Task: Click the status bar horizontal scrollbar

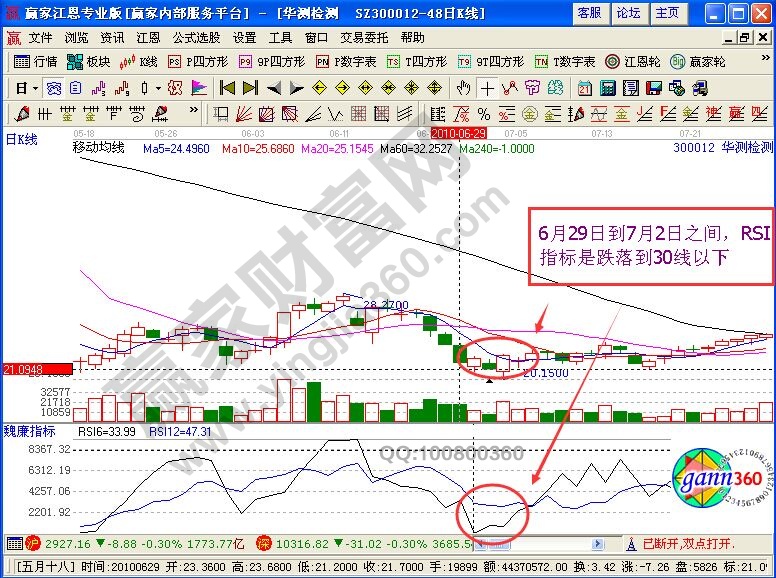Action: (x=538, y=544)
